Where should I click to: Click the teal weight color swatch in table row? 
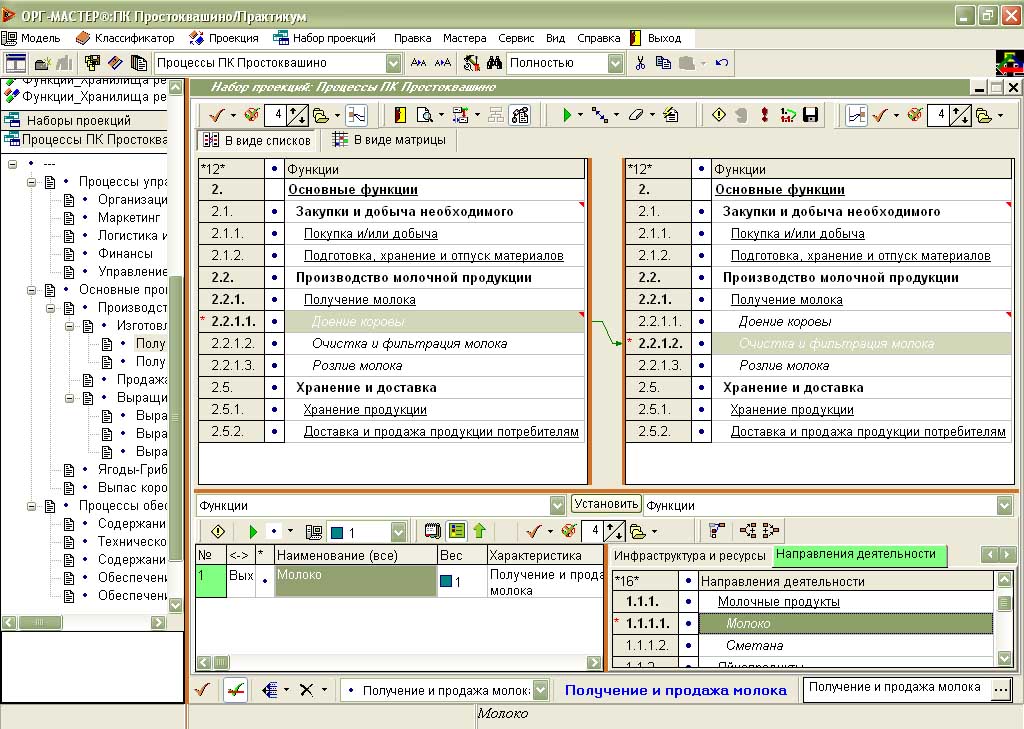447,581
